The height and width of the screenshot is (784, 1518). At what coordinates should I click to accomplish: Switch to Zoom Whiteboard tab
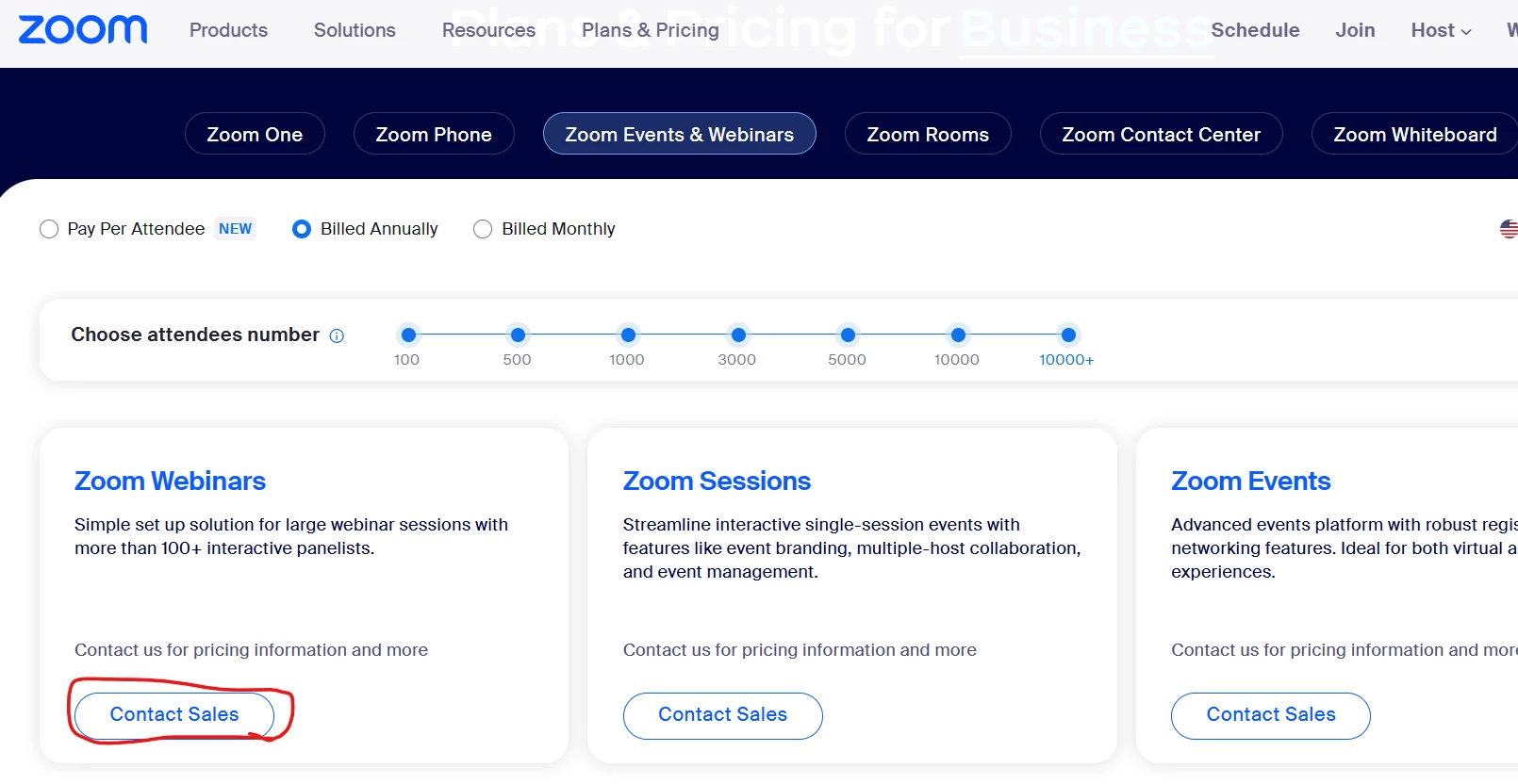coord(1414,134)
